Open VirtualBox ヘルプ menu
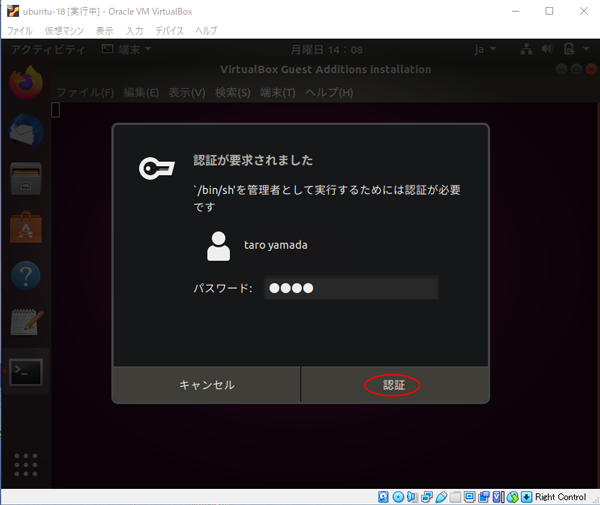The width and height of the screenshot is (600, 505). 206,31
